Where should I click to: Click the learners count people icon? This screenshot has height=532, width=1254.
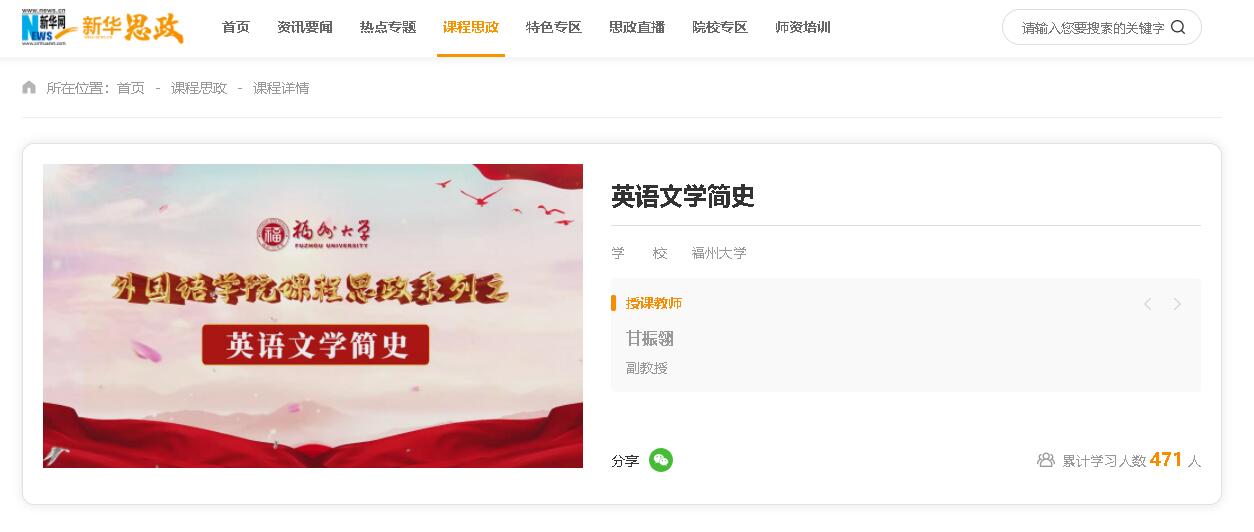(1046, 460)
